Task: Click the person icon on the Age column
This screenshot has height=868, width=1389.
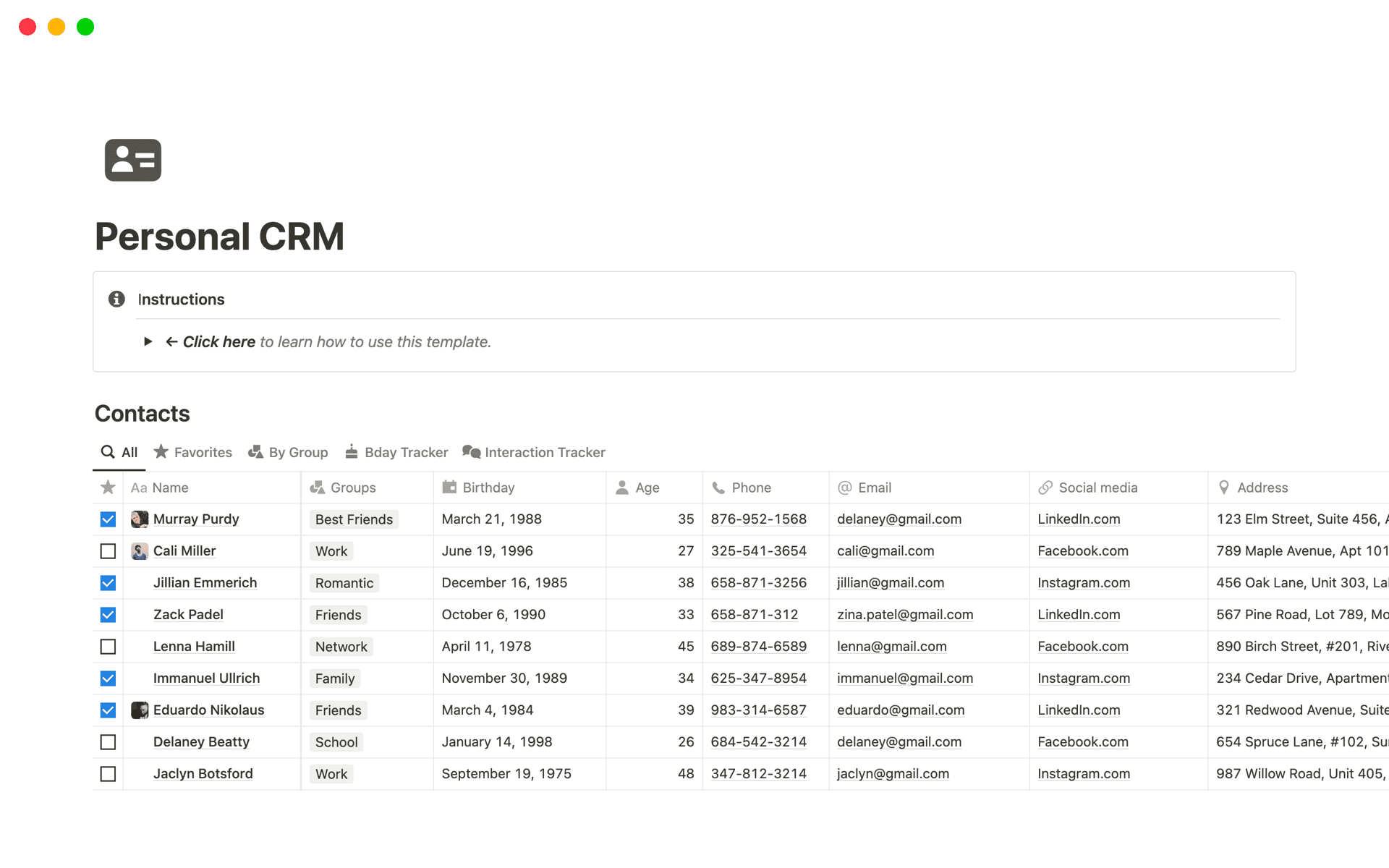Action: tap(622, 487)
